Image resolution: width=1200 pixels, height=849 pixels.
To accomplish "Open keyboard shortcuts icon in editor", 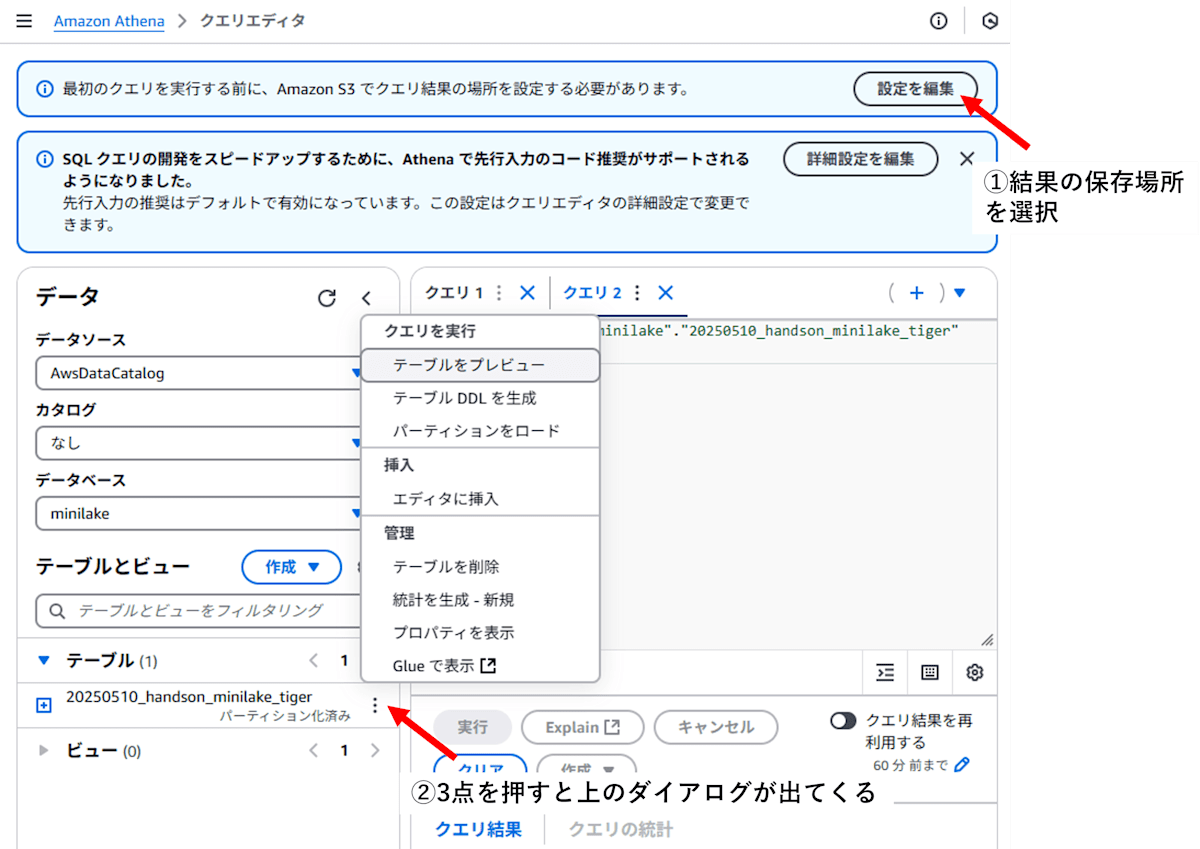I will tap(930, 672).
